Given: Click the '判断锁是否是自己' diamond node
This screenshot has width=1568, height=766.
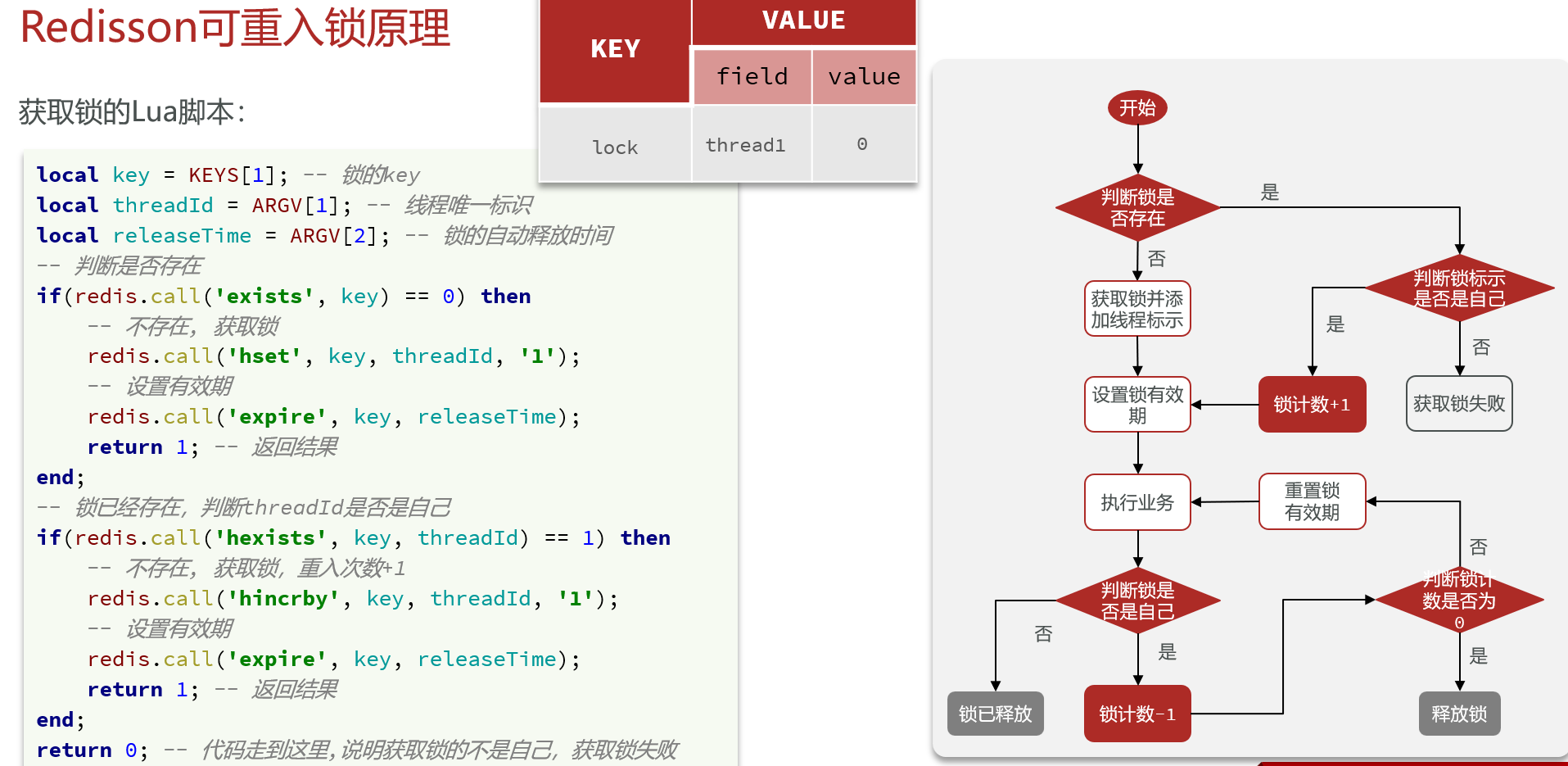Looking at the screenshot, I should pos(1137,601).
